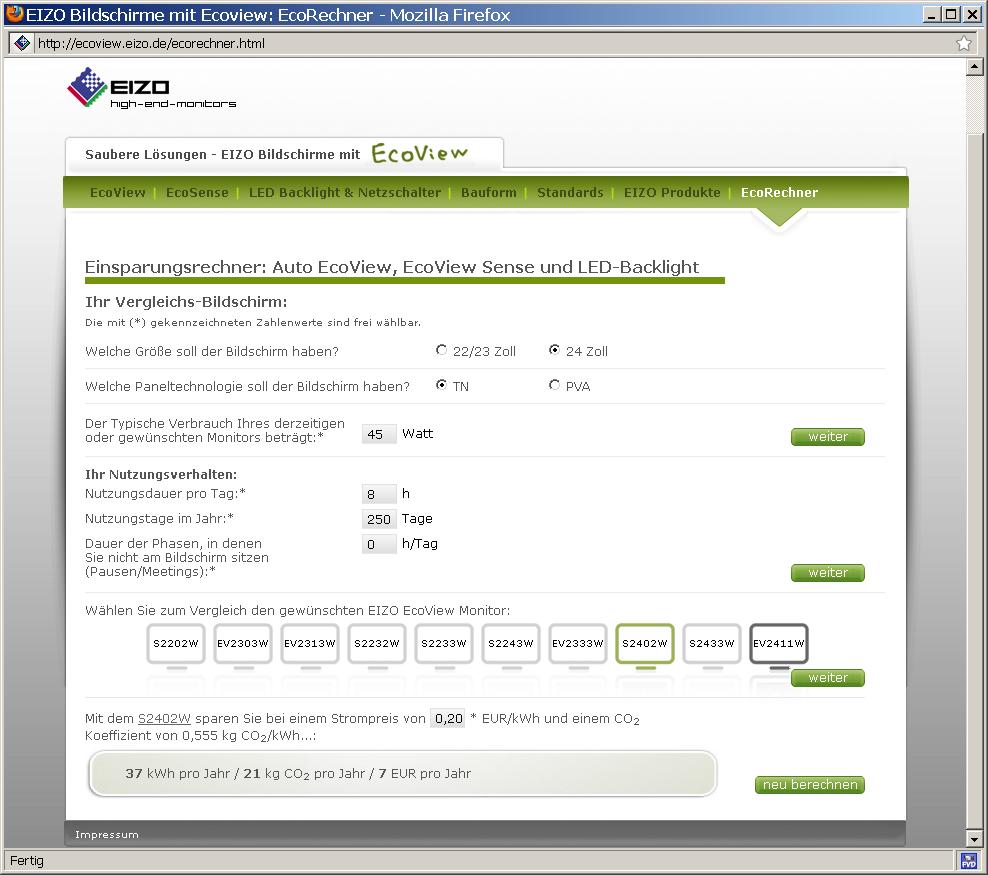Open the Impressum link
988x875 pixels.
coord(106,835)
